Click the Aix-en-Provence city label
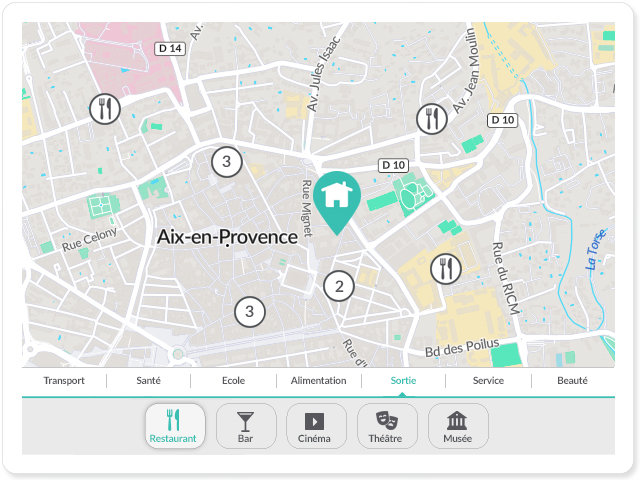 pos(227,237)
